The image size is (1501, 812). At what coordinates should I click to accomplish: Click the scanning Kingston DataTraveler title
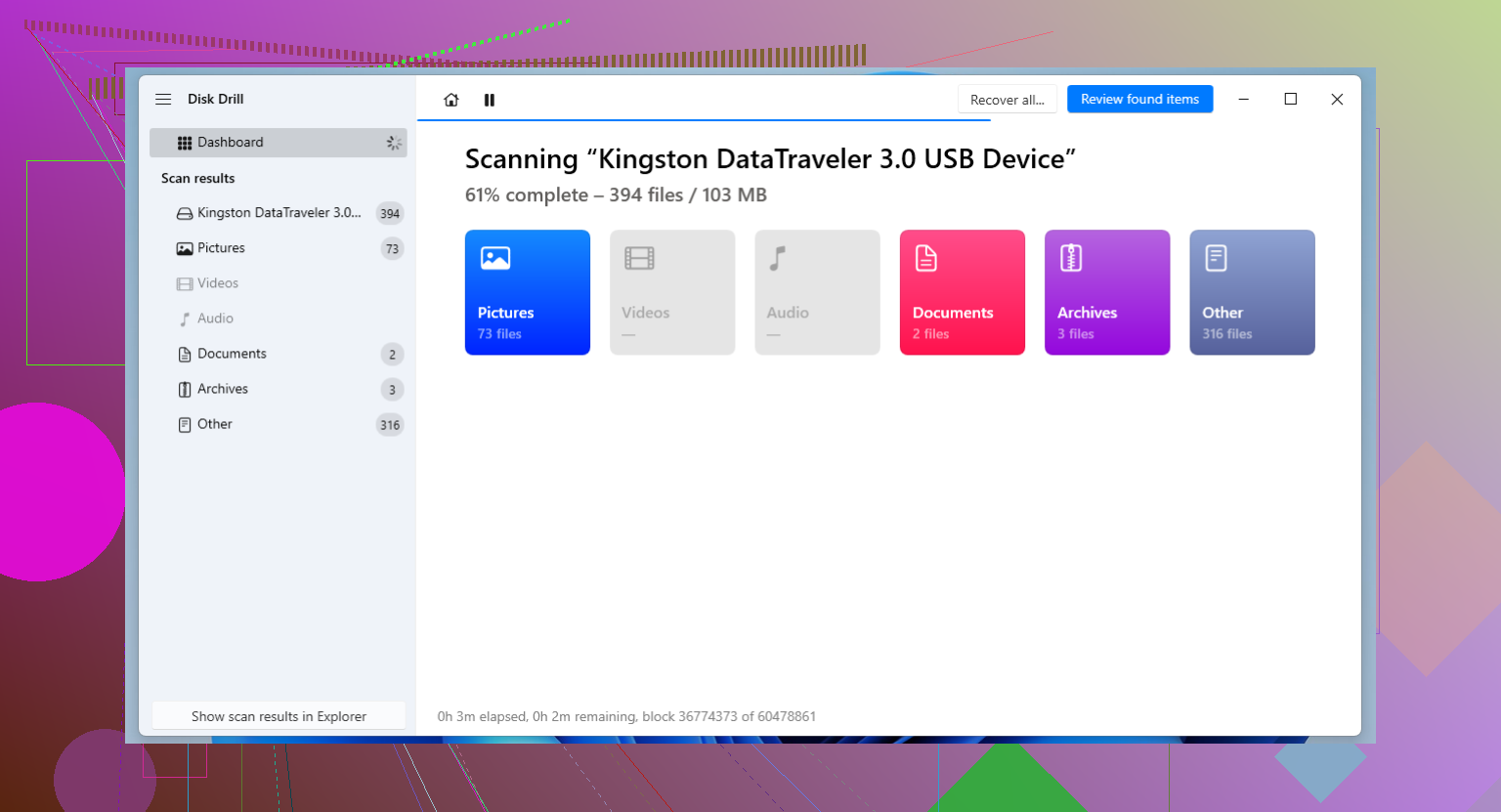point(770,159)
